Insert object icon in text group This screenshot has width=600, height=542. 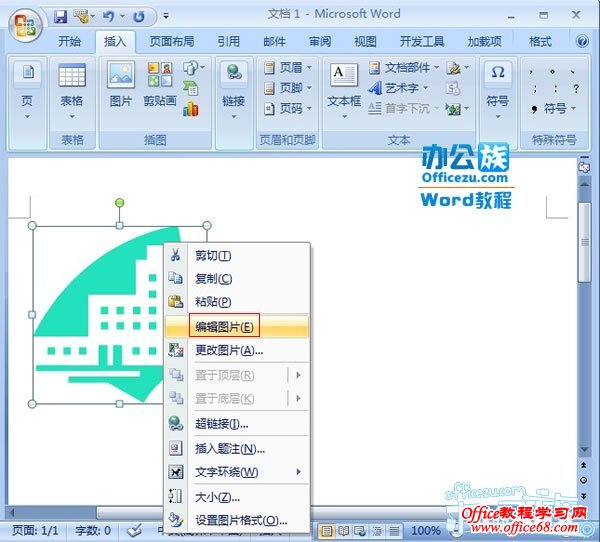point(453,109)
